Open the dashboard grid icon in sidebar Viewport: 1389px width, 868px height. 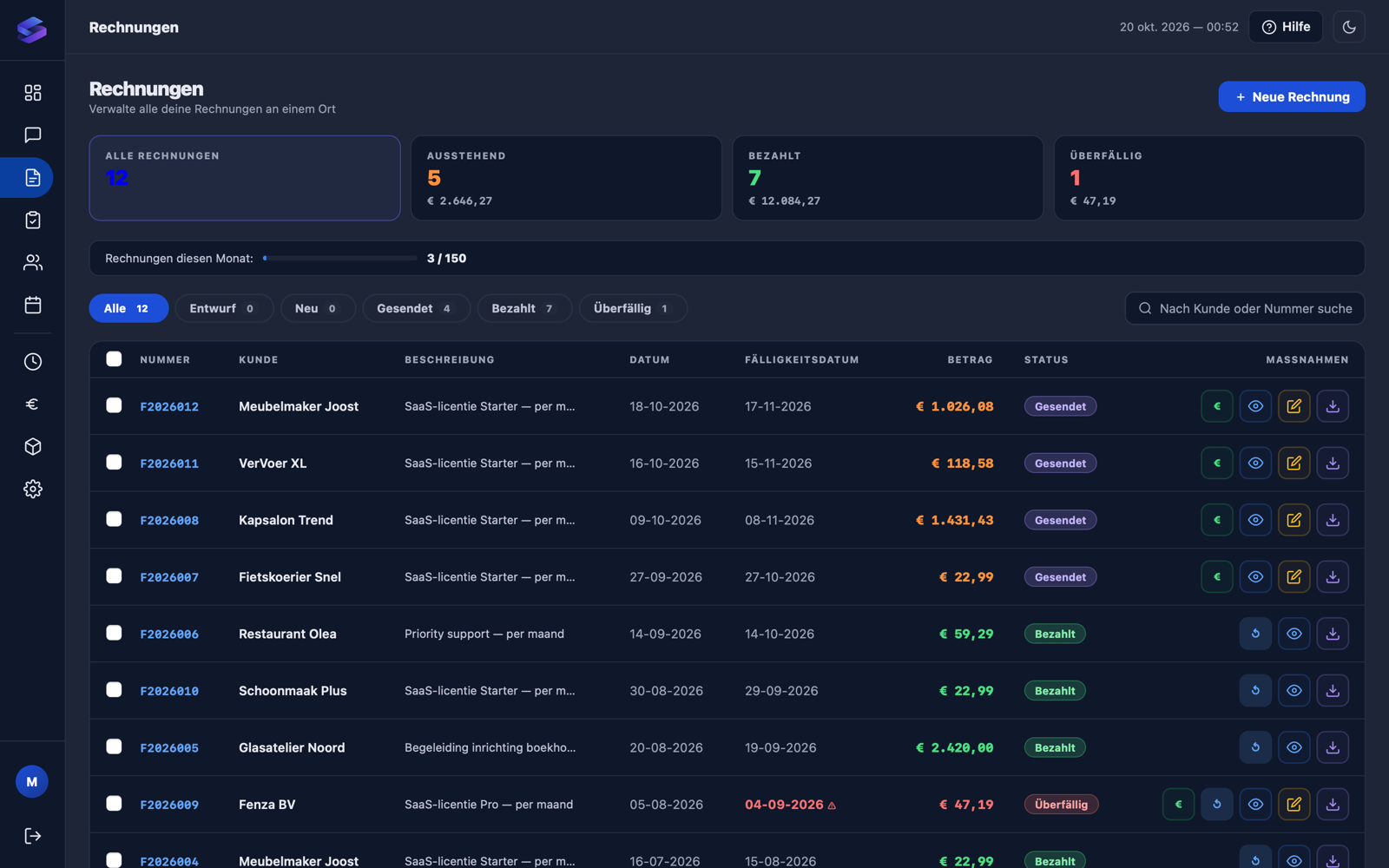click(x=33, y=92)
